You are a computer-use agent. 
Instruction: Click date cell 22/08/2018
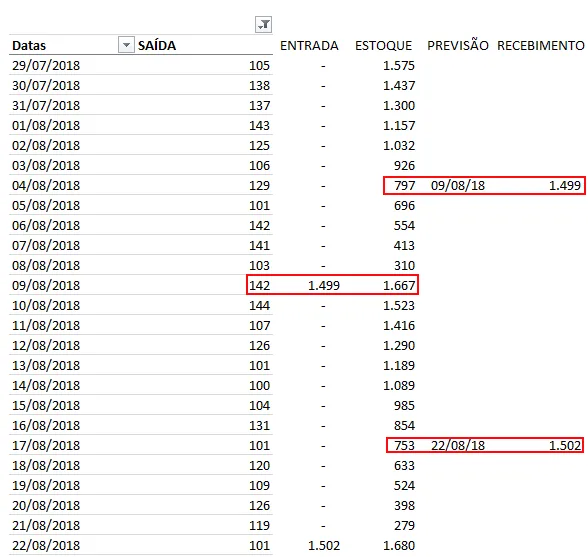46,545
